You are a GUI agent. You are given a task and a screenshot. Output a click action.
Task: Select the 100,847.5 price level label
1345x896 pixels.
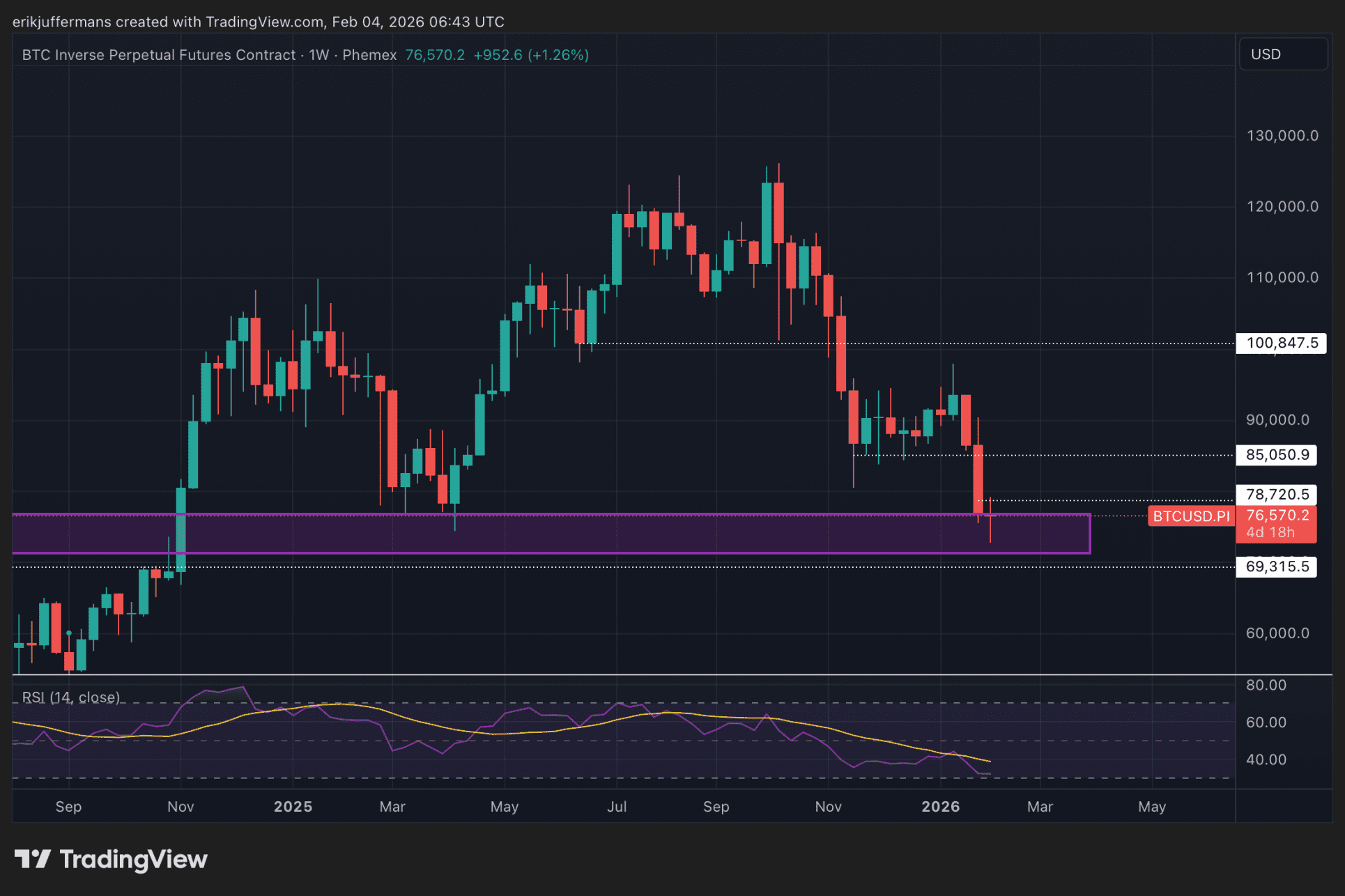point(1281,343)
